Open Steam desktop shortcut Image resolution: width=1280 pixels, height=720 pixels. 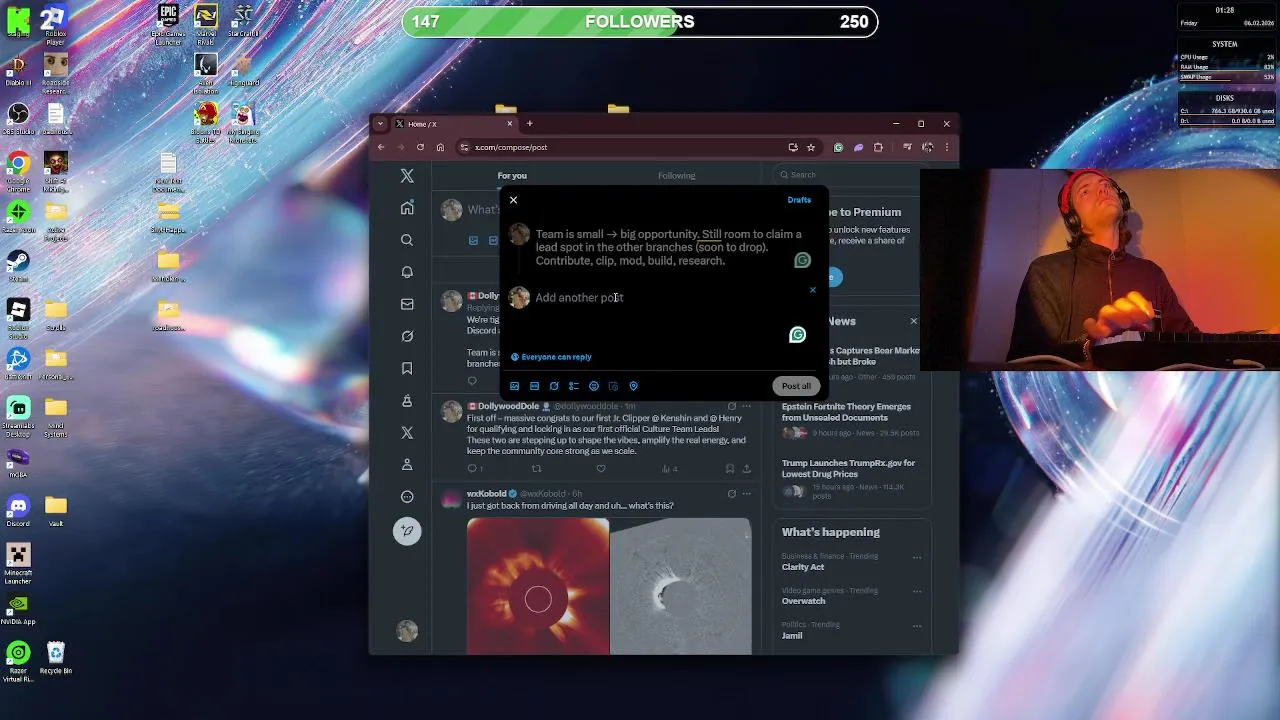[x=18, y=266]
